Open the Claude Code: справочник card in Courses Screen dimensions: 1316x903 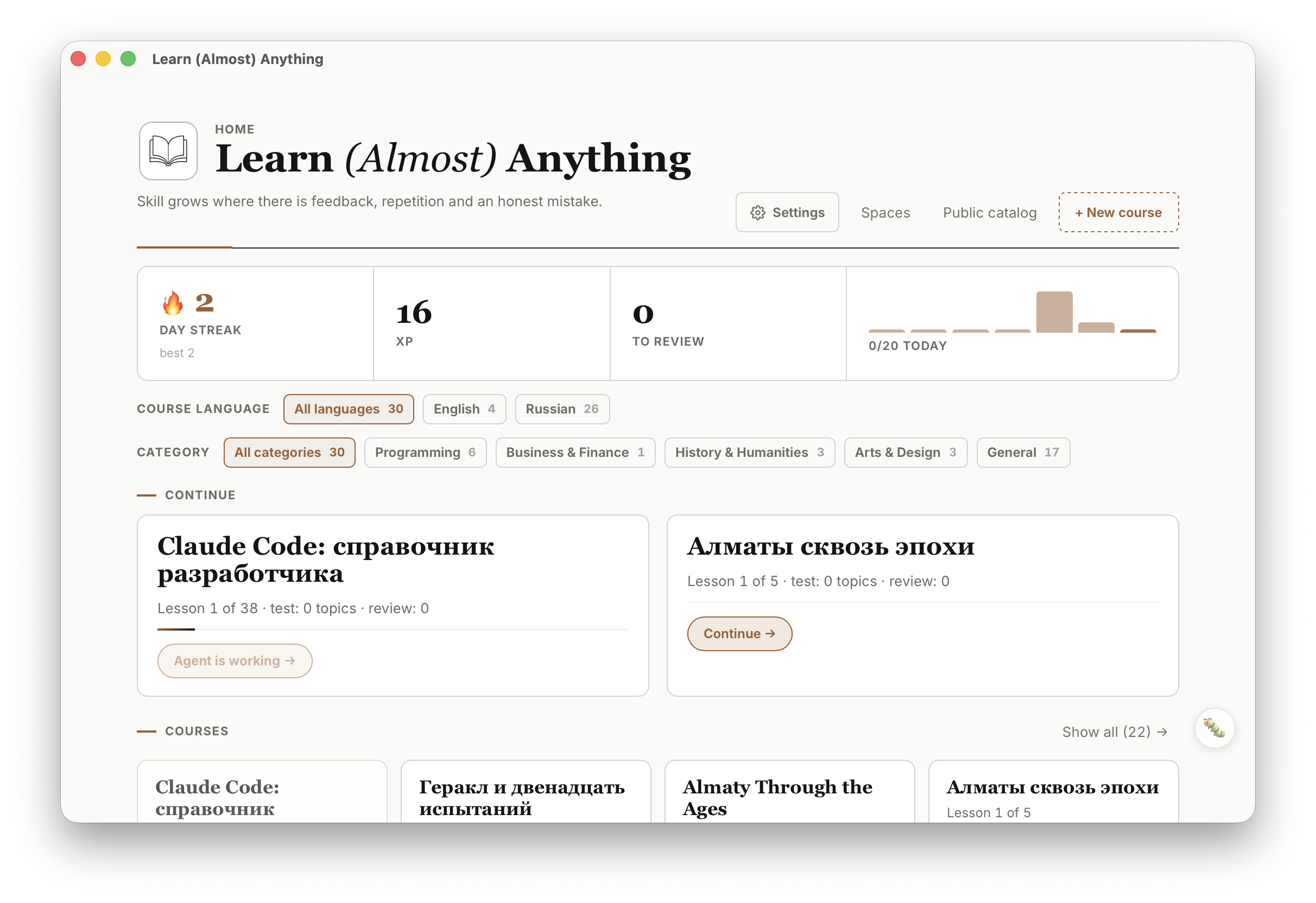coord(262,791)
